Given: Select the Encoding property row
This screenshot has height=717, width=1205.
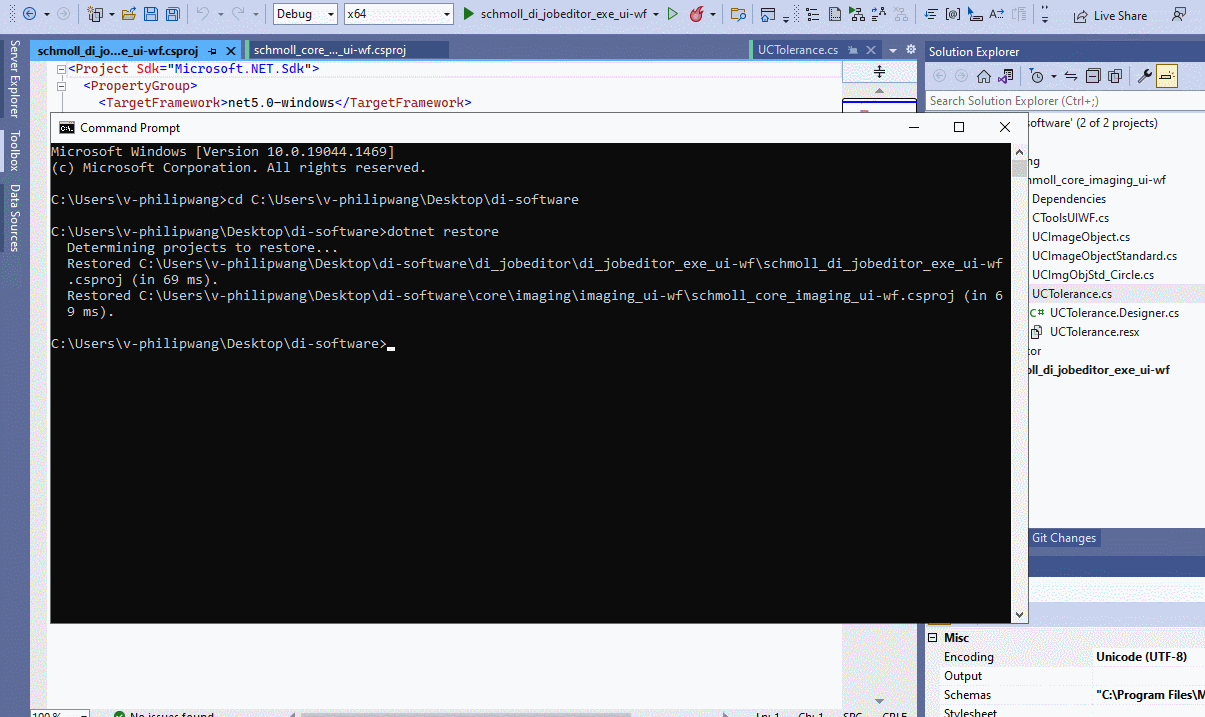Looking at the screenshot, I should 1065,657.
